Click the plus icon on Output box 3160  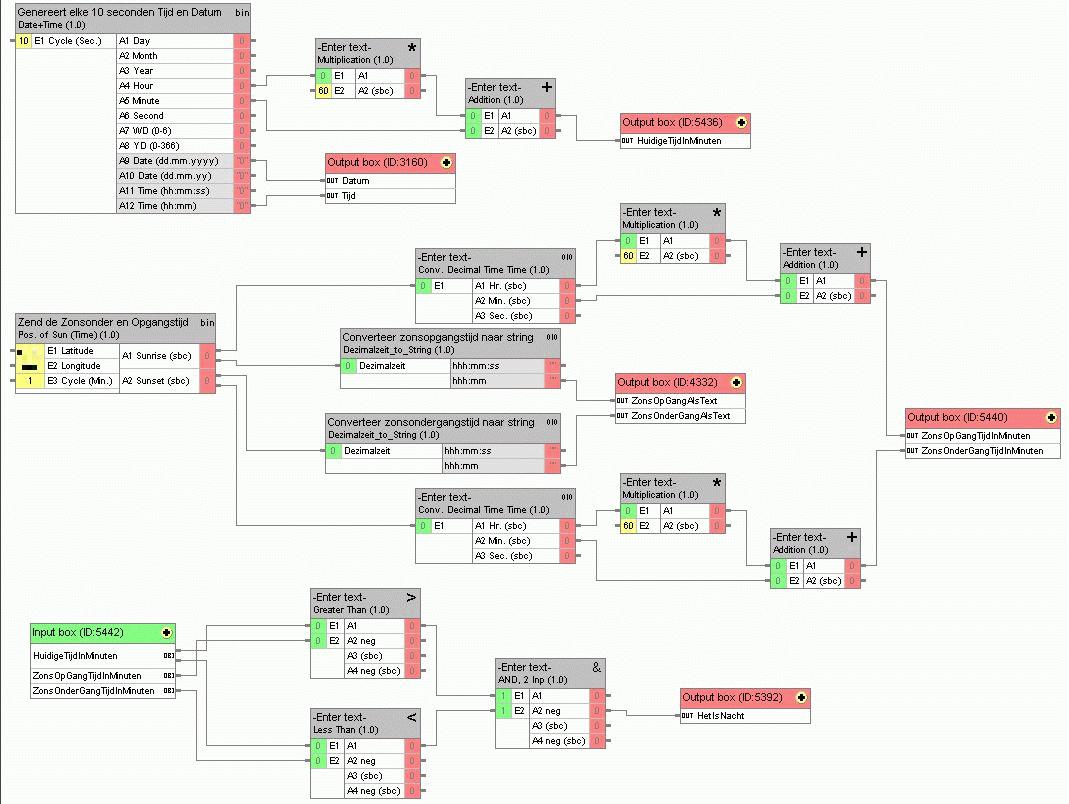[445, 161]
